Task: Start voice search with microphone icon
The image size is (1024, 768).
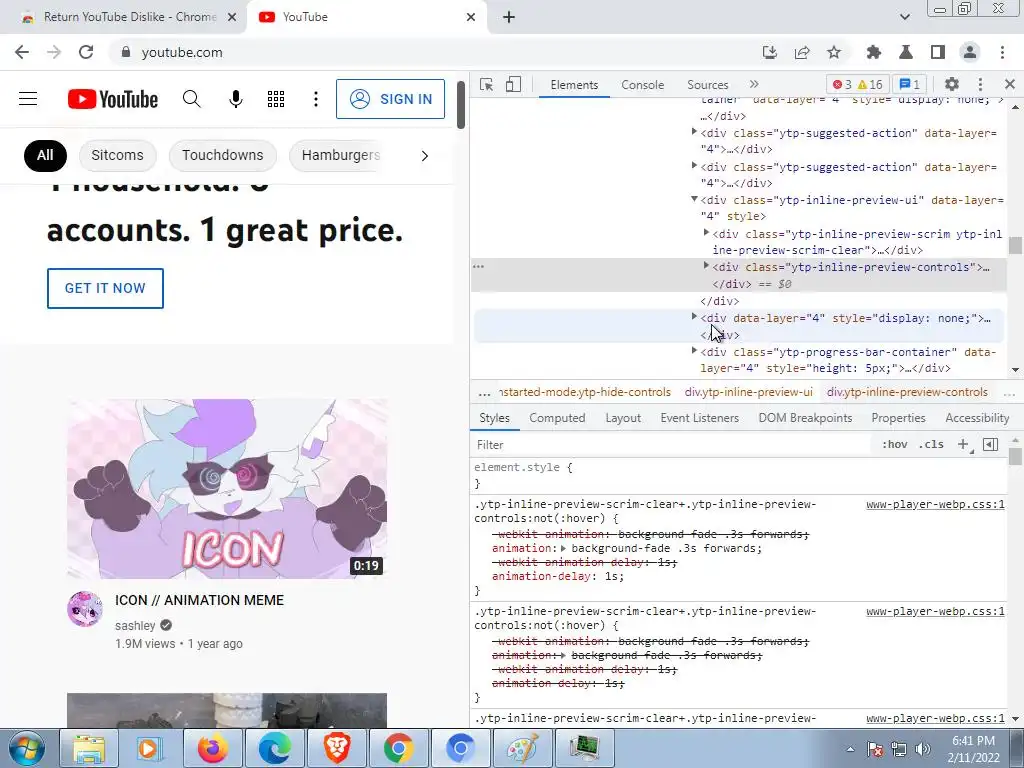Action: [x=236, y=99]
